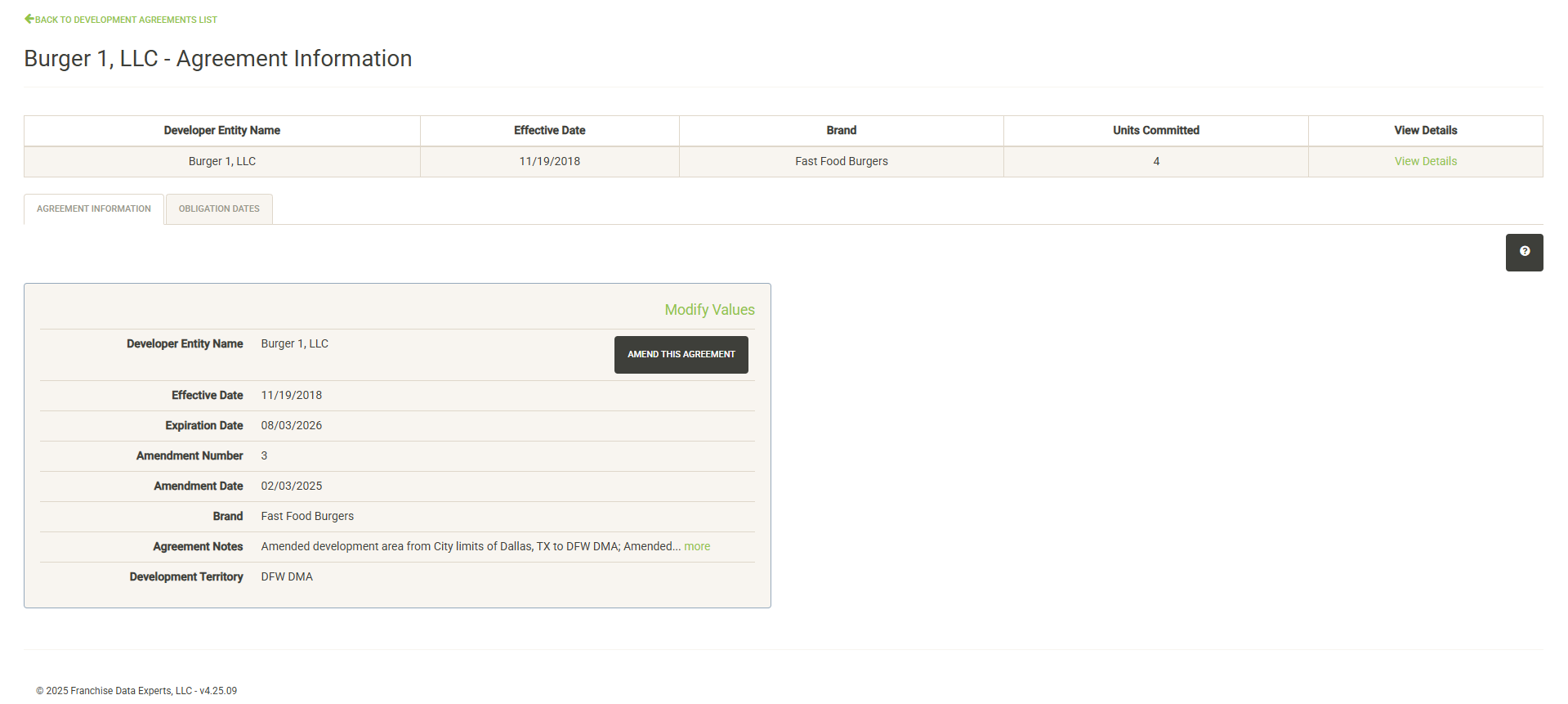Image resolution: width=1568 pixels, height=704 pixels.
Task: Click the Units Committed column header
Action: (1155, 131)
